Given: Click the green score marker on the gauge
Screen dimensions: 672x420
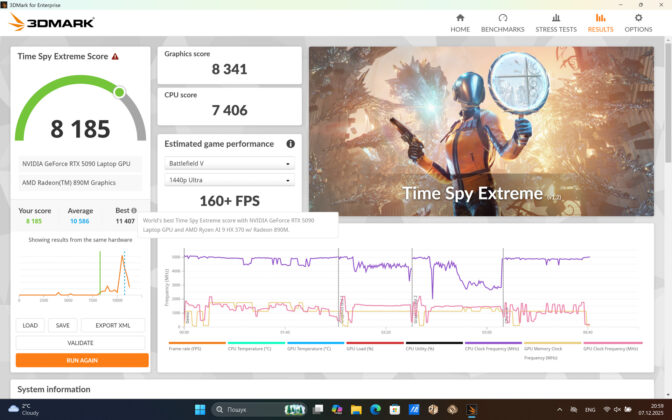Looking at the screenshot, I should click(x=120, y=92).
